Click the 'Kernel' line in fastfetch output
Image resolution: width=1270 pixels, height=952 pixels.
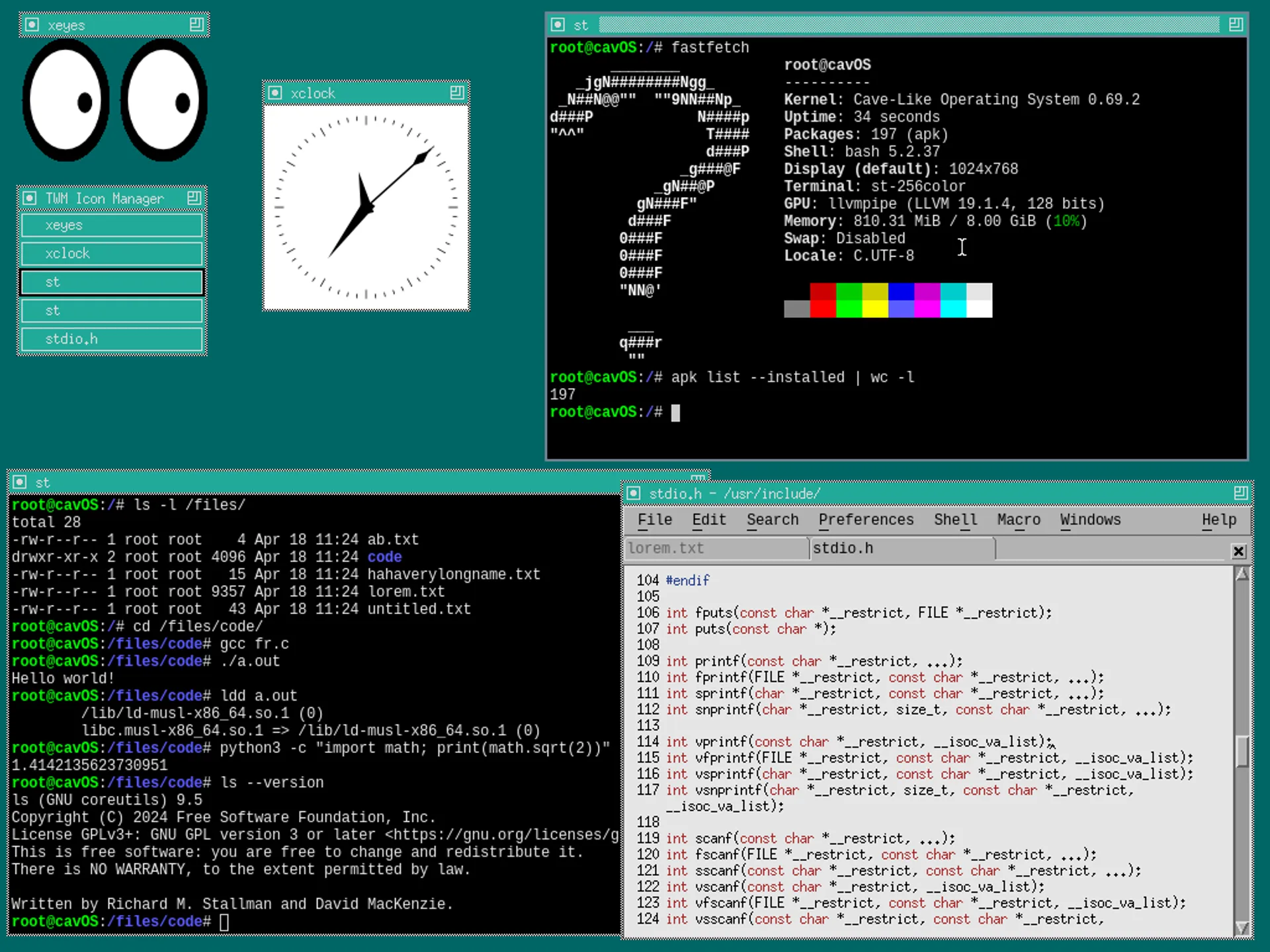[962, 100]
